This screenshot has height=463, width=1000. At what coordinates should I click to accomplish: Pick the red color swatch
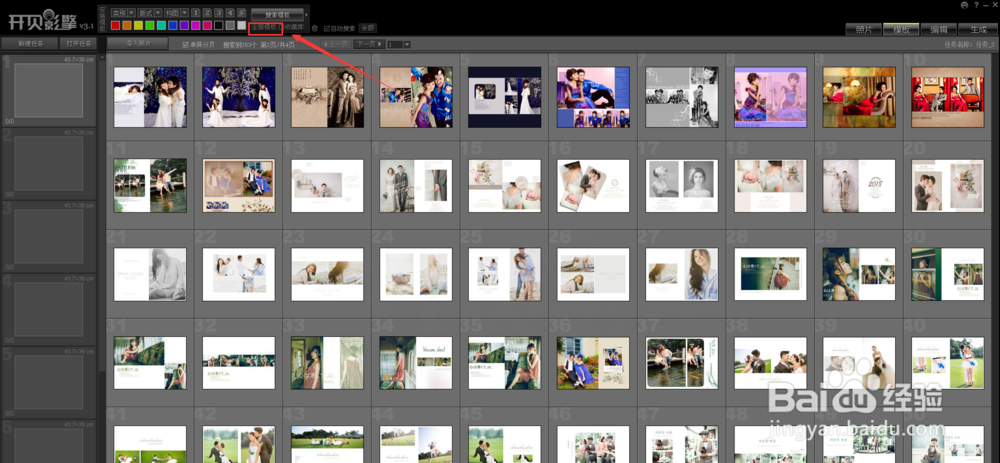(x=115, y=26)
